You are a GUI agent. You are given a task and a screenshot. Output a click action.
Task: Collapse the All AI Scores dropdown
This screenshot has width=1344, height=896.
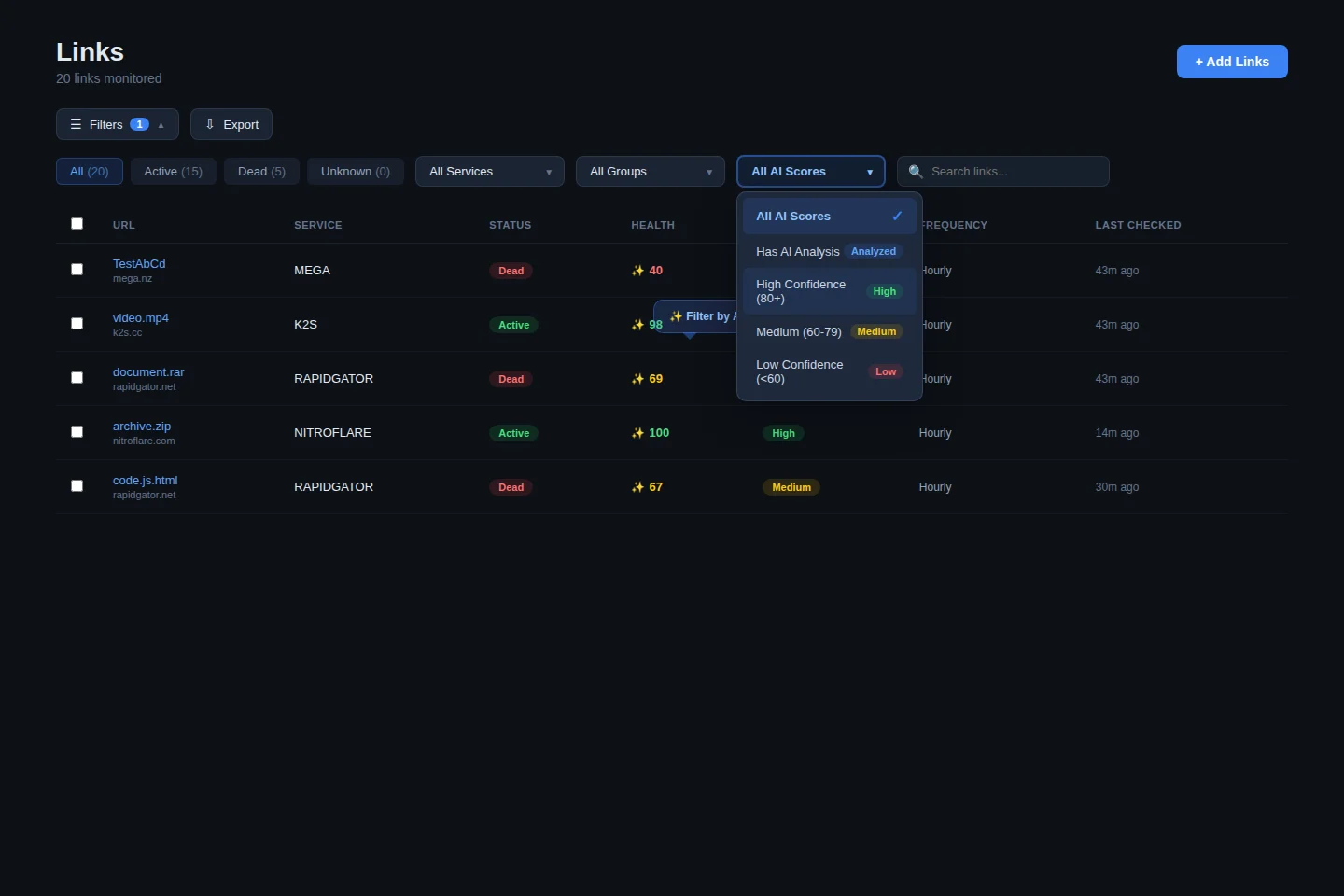click(810, 172)
